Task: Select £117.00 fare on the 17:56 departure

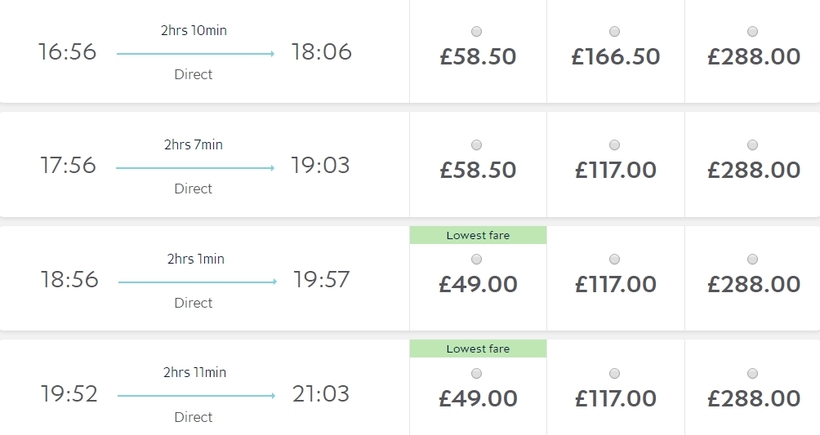Action: pos(614,145)
